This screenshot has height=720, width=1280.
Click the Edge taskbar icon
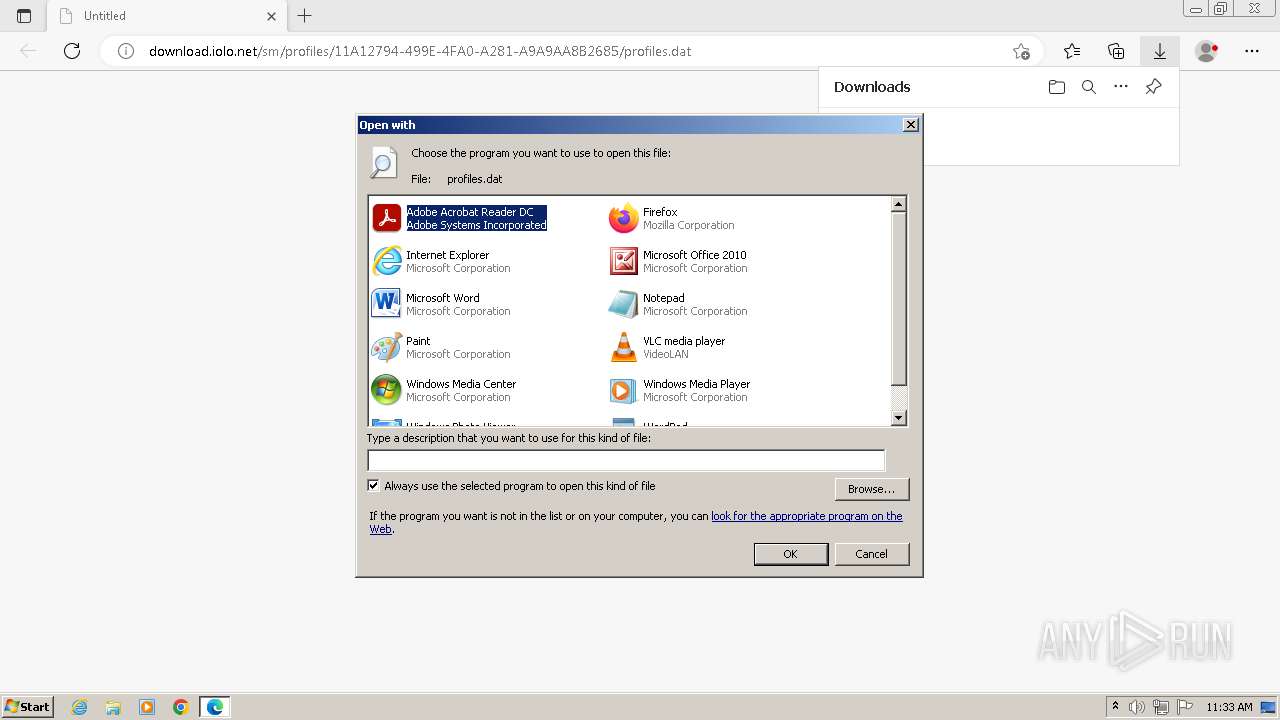click(x=215, y=707)
